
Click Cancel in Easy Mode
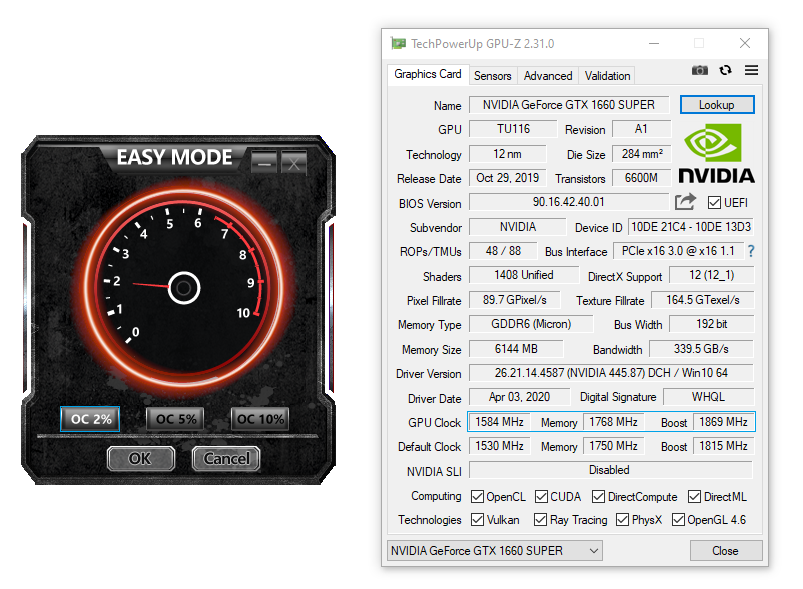pyautogui.click(x=226, y=458)
